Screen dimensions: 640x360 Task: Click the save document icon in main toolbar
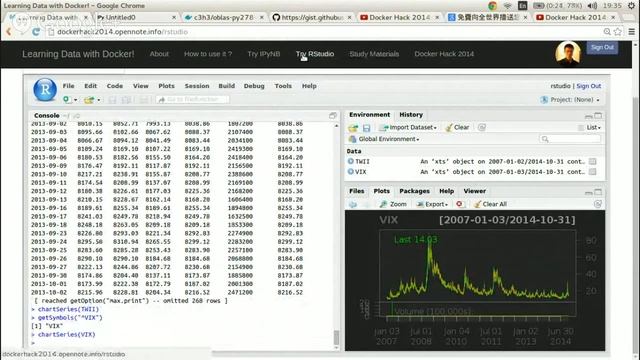click(x=112, y=100)
